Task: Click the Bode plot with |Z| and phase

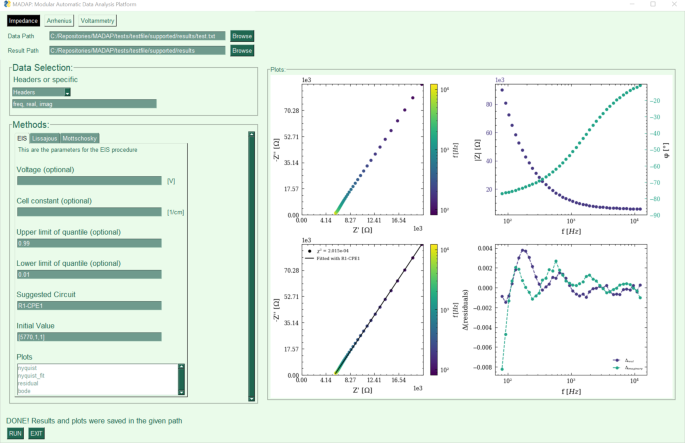Action: 571,149
